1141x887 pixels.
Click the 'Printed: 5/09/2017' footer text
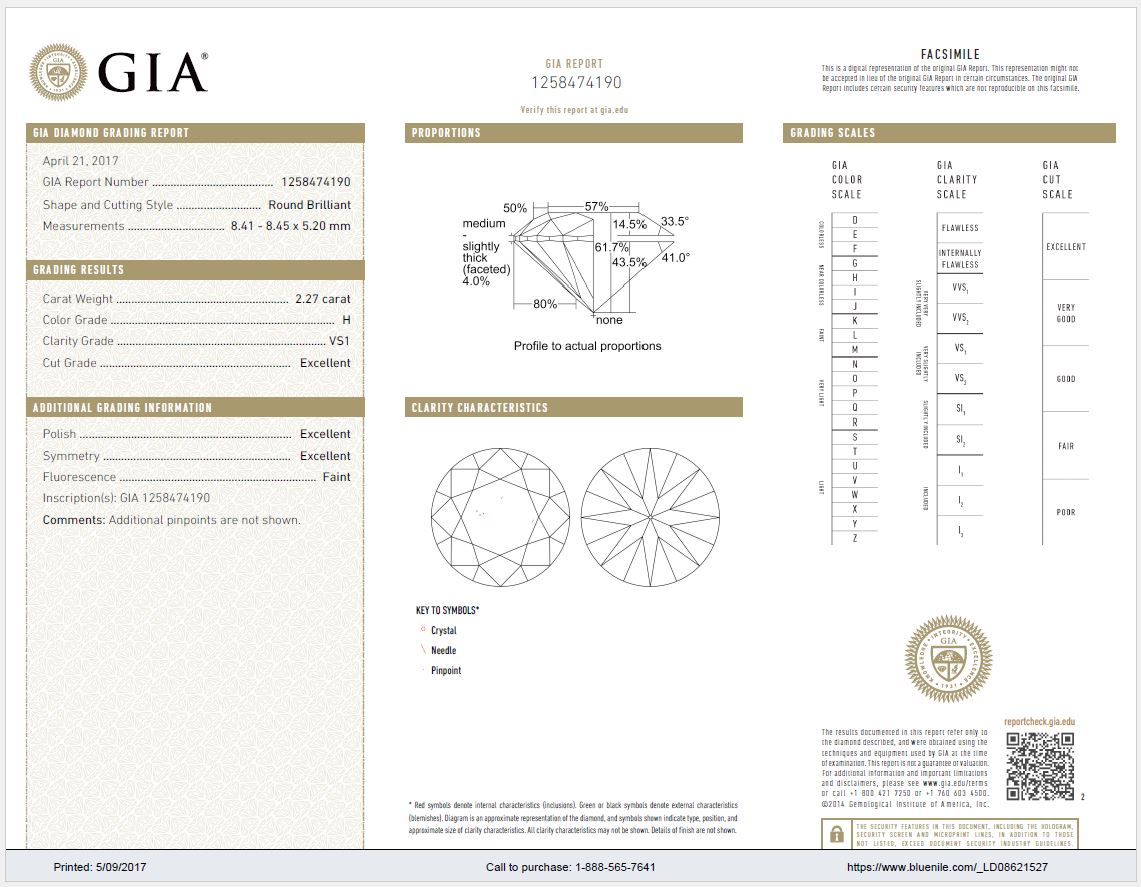pos(100,867)
